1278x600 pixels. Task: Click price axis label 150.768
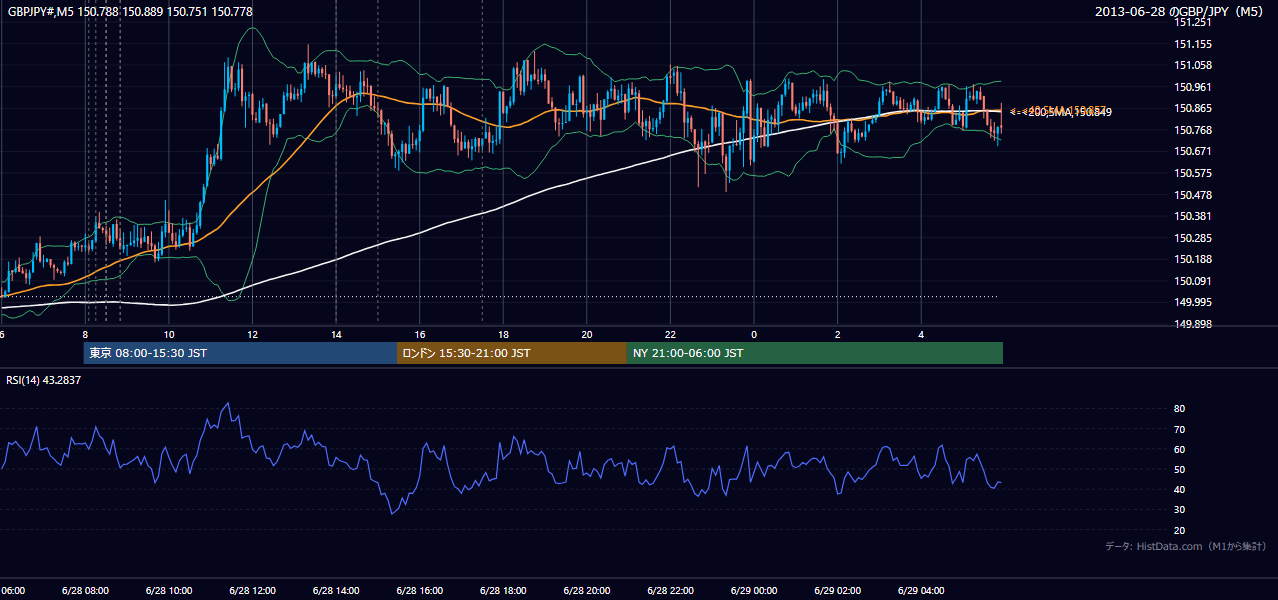coord(1194,130)
